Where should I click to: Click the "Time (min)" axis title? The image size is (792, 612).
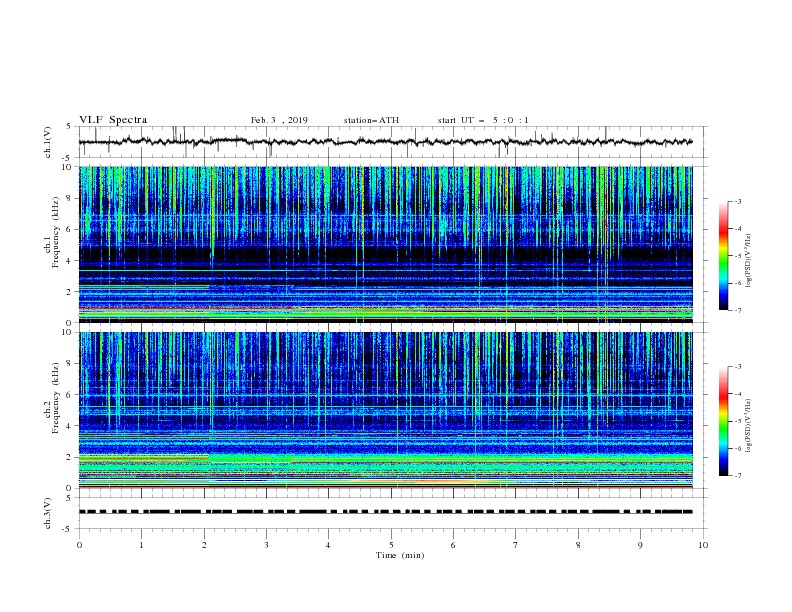click(400, 555)
